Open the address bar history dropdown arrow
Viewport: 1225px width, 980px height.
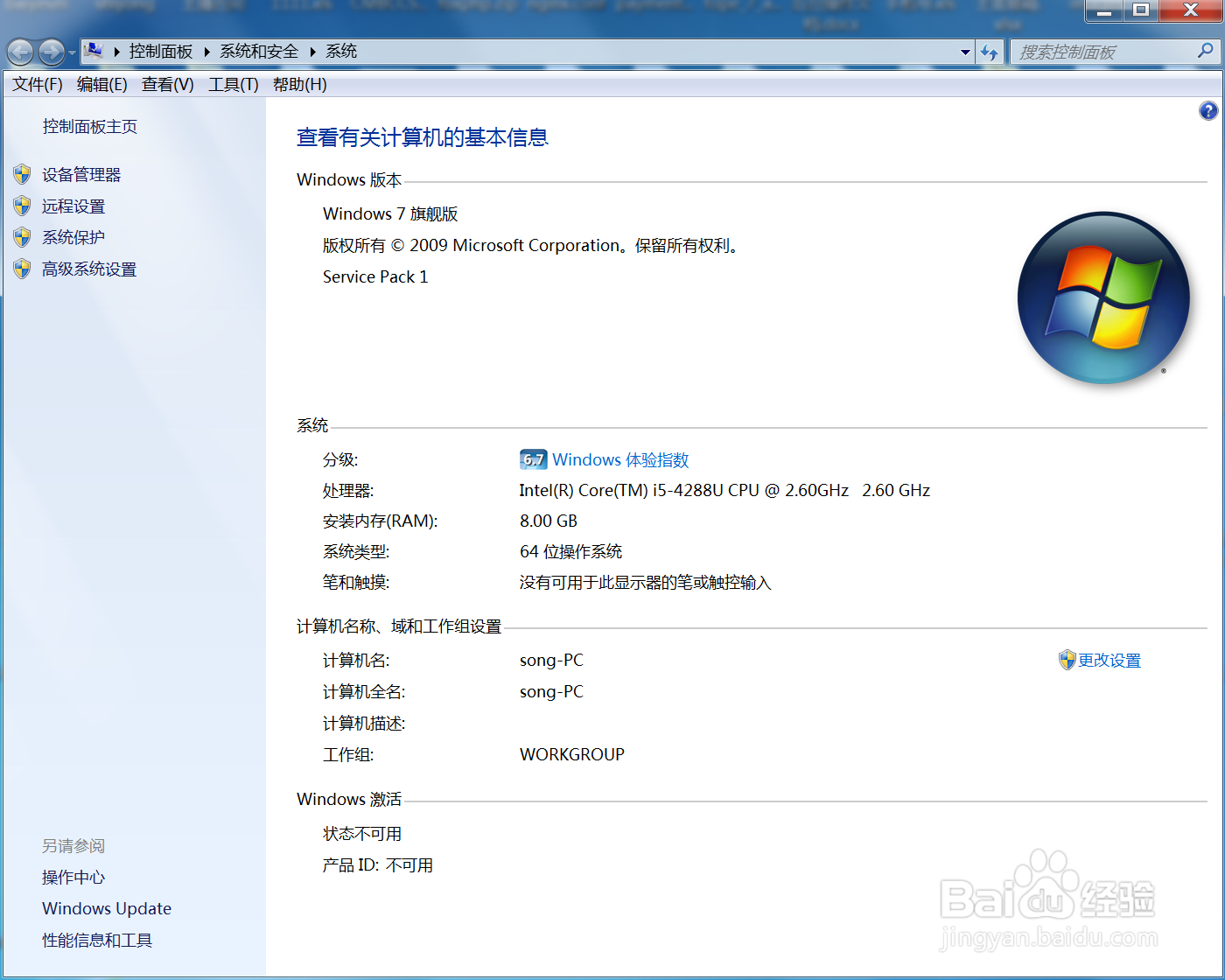[965, 52]
